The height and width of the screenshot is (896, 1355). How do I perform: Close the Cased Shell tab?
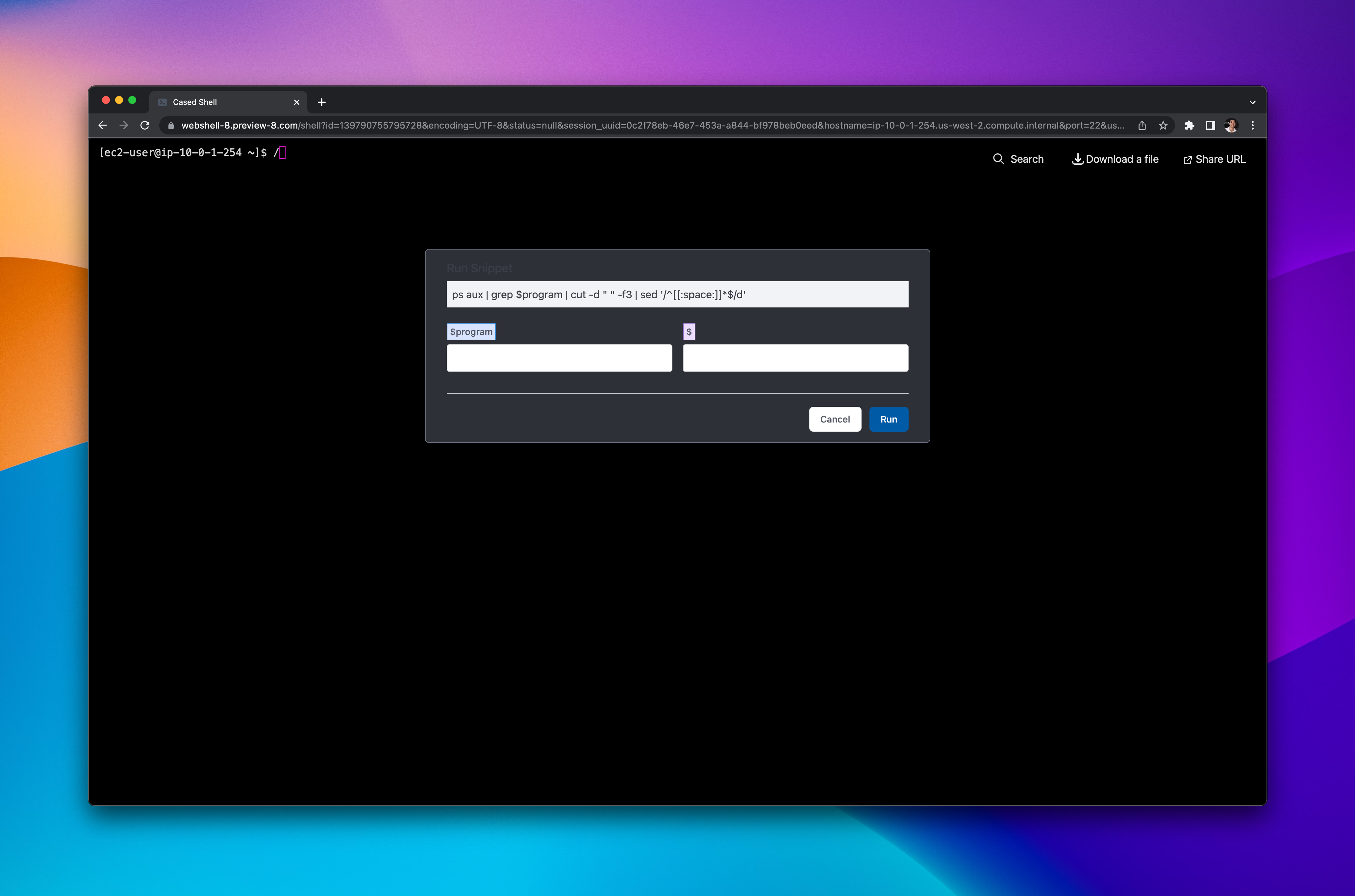297,102
